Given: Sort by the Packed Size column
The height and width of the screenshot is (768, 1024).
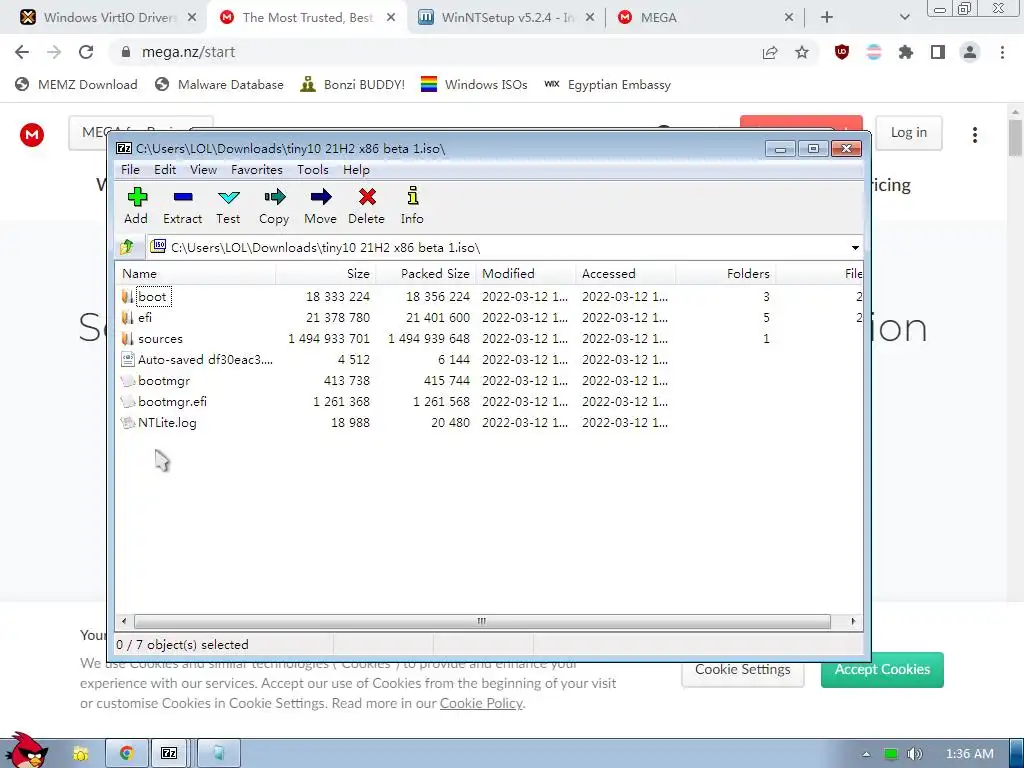Looking at the screenshot, I should tap(426, 274).
